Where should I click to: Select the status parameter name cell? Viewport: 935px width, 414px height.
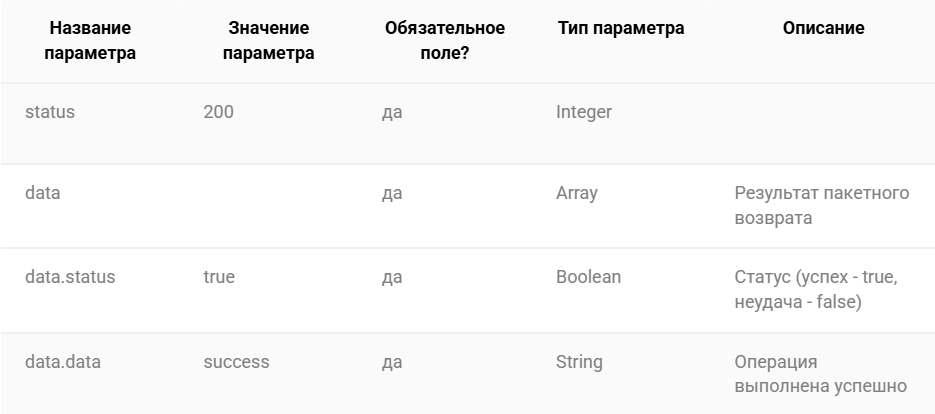coord(49,112)
